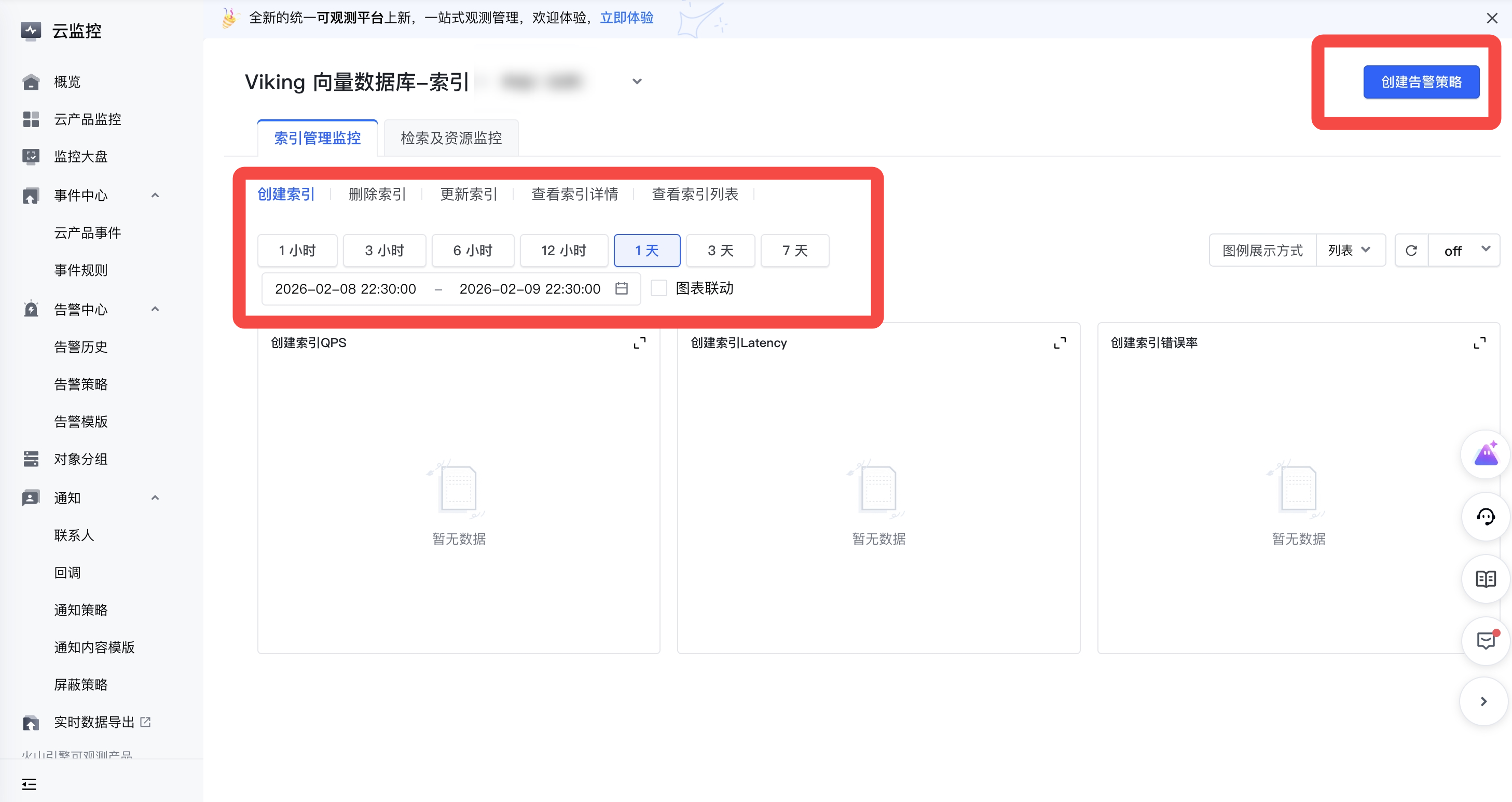Collapse the sidebar menu icon at bottom

tap(29, 784)
